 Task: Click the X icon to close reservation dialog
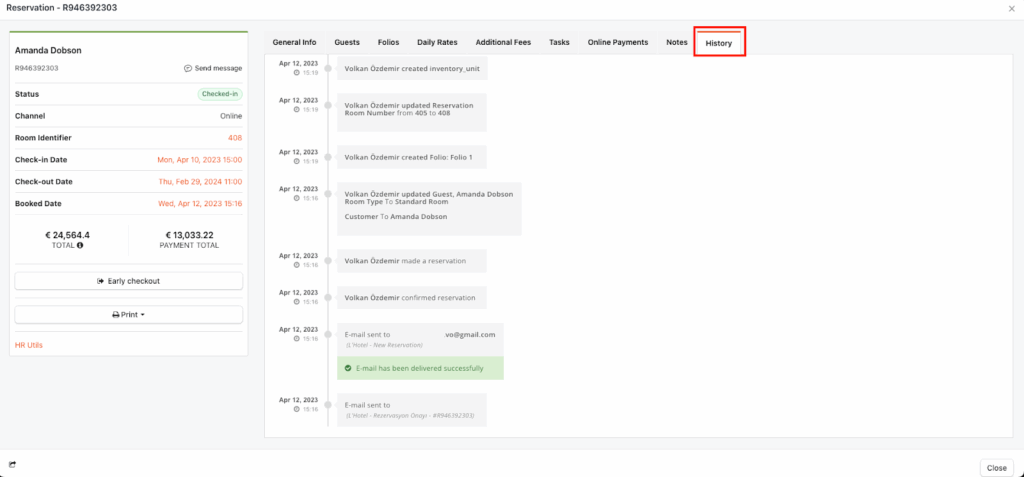(1011, 8)
